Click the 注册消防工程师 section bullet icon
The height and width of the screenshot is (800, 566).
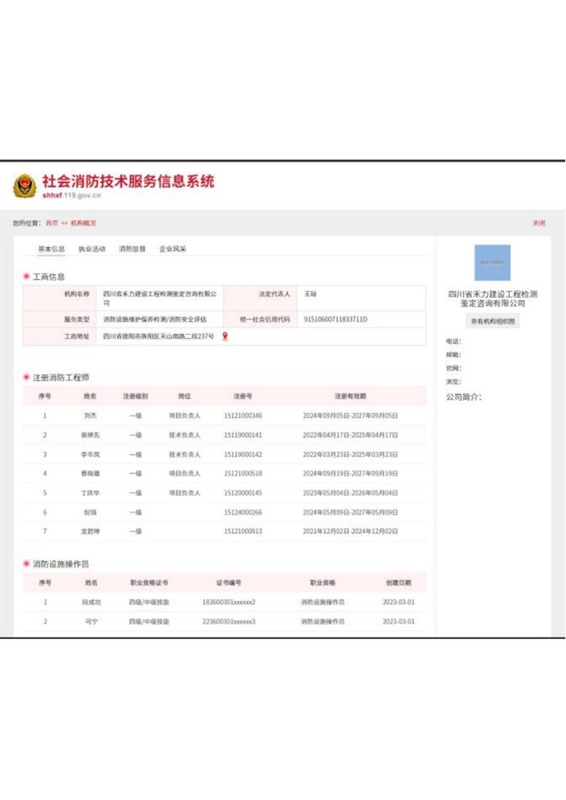coord(26,377)
